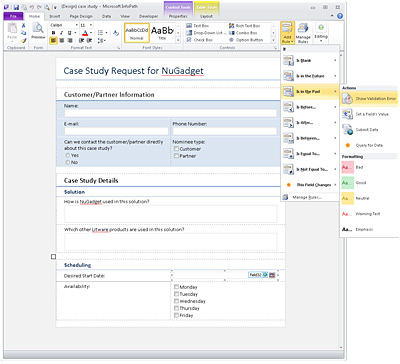Apply Bold formatting
Viewport: 400px width, 364px height.
(x=53, y=33)
